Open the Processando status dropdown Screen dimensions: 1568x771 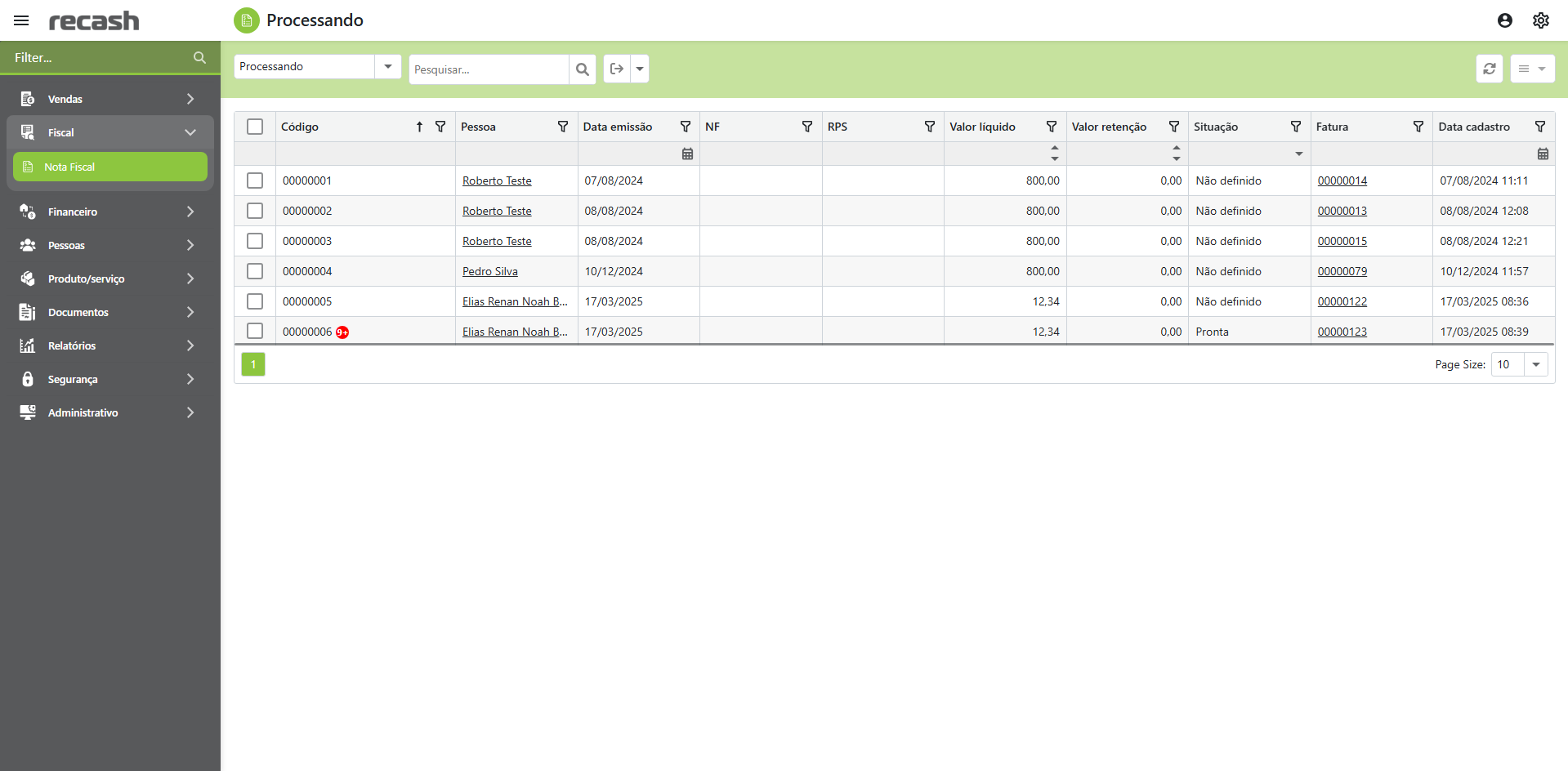tap(387, 67)
